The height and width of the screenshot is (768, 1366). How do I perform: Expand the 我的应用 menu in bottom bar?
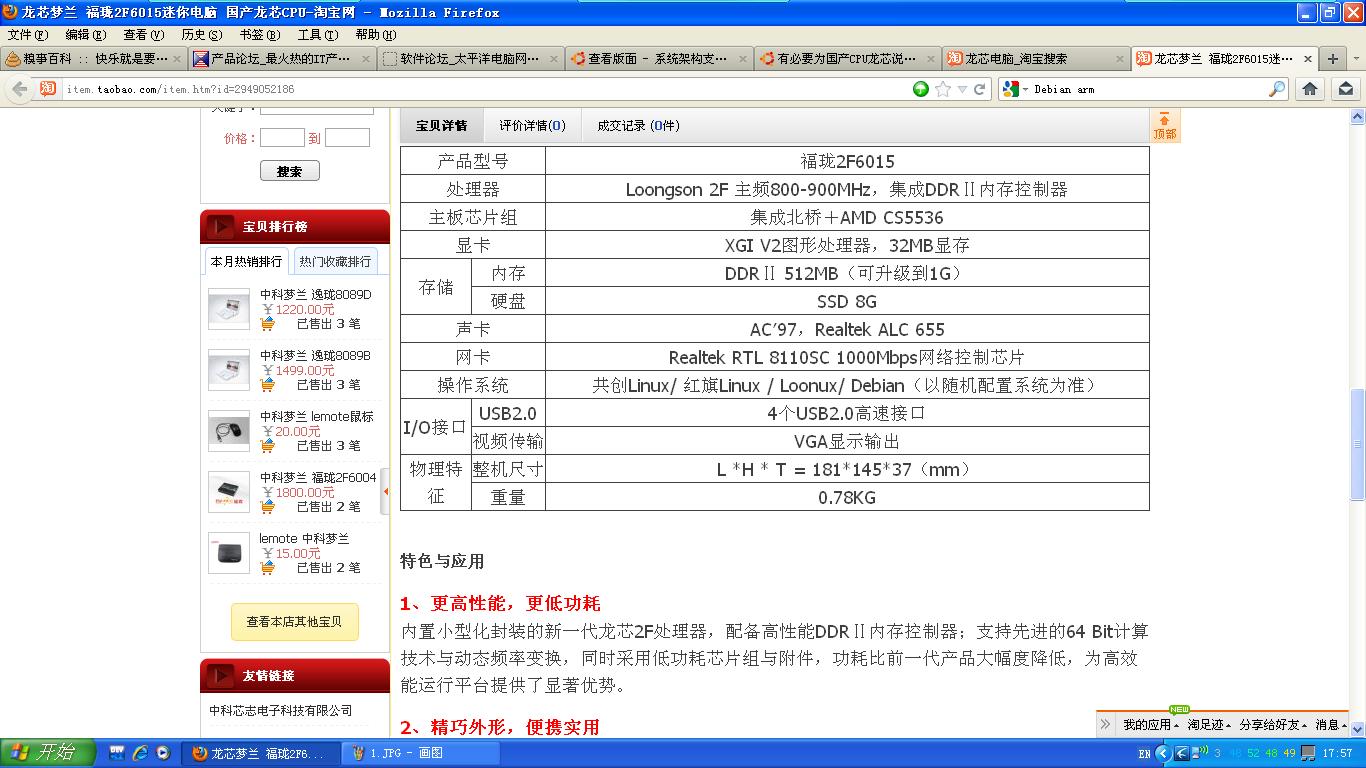(x=1151, y=725)
